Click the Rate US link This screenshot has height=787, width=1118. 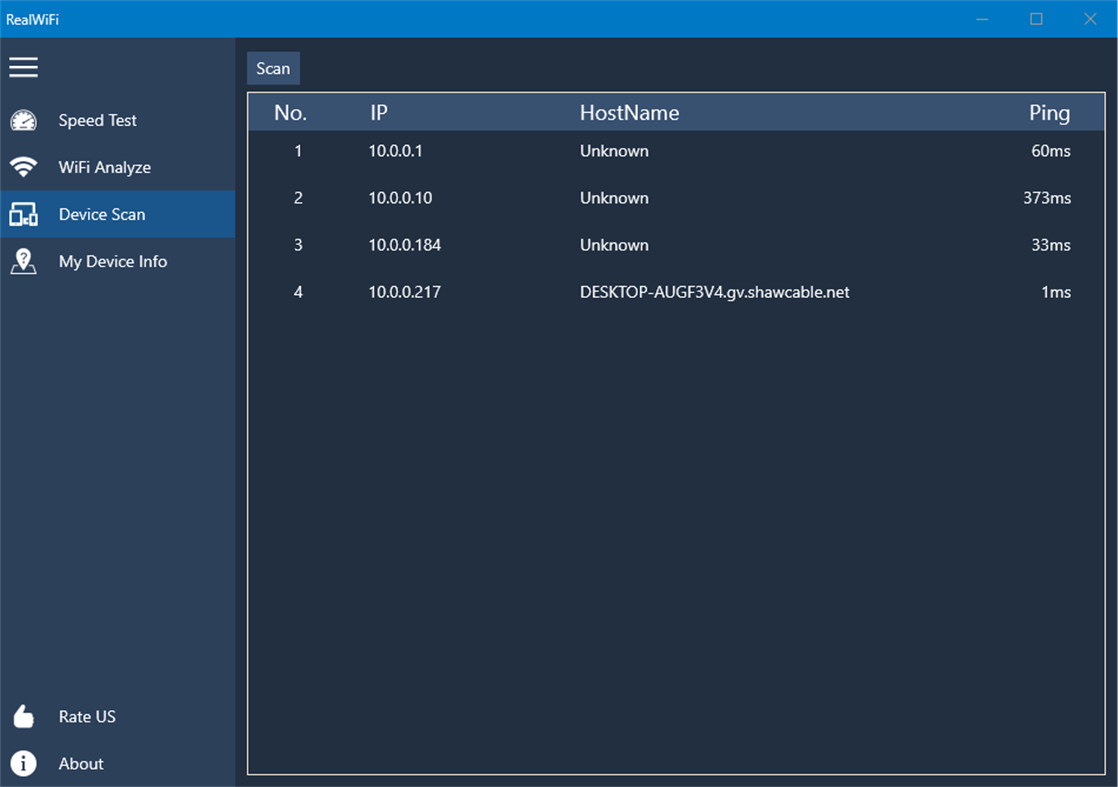pyautogui.click(x=89, y=716)
